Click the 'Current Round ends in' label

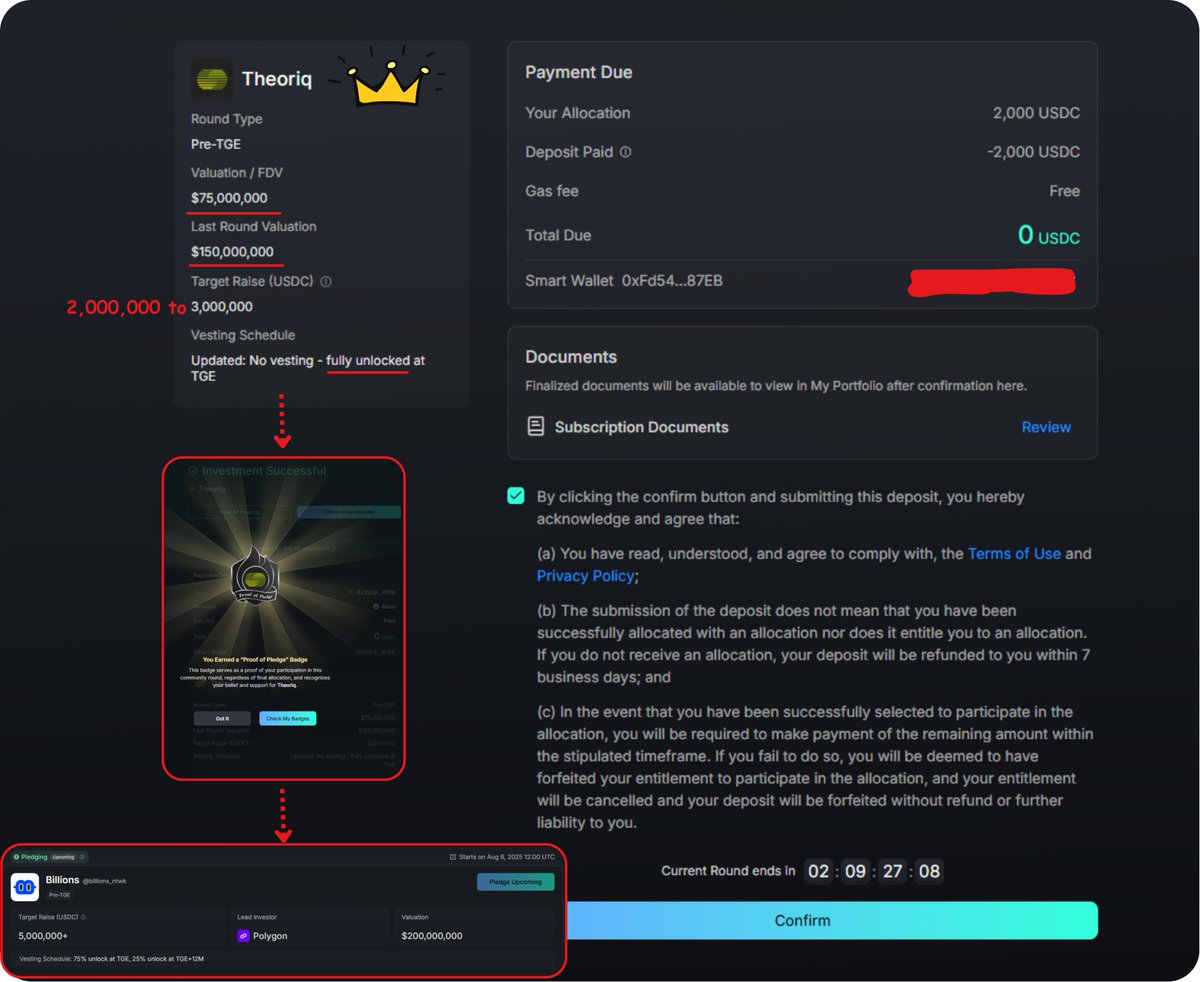pos(728,871)
